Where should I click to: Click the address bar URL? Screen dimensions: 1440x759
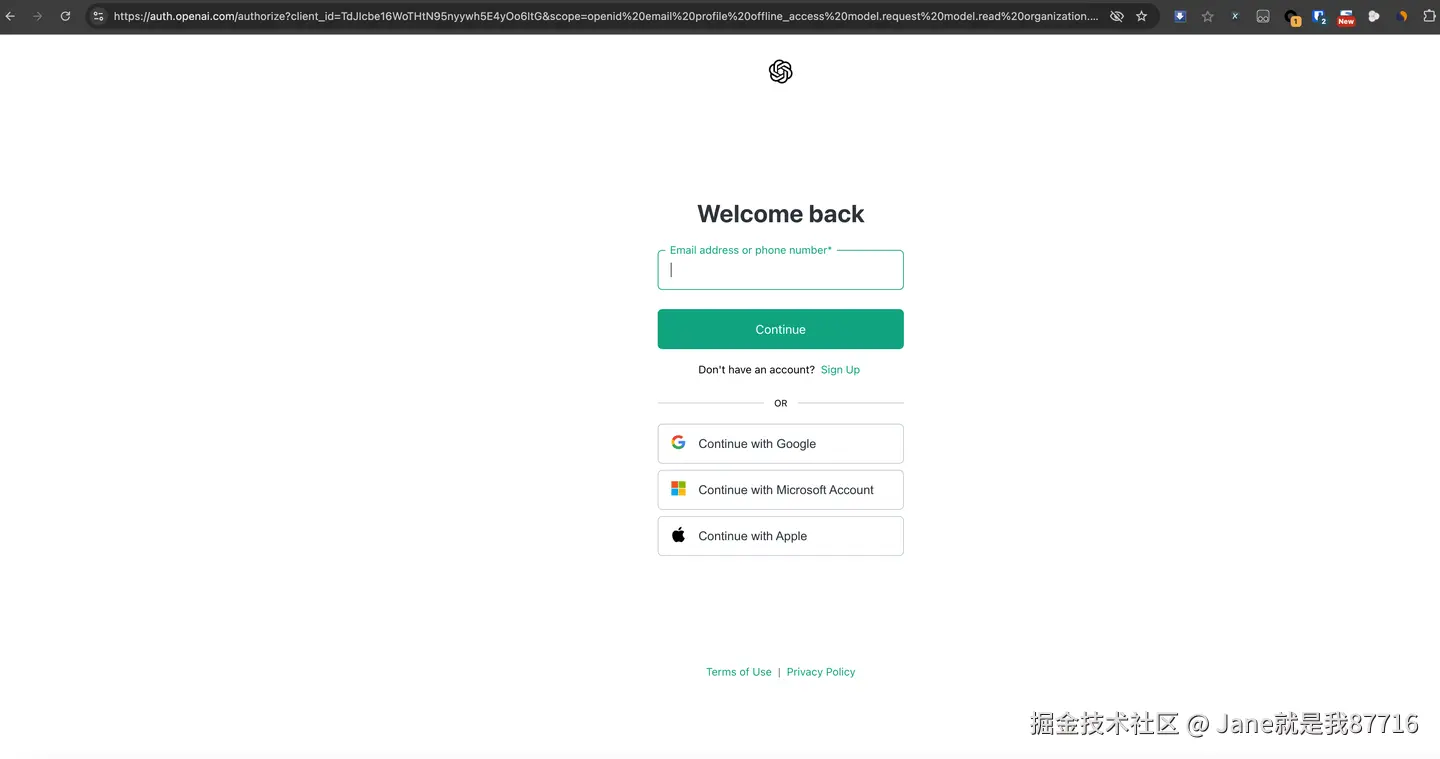click(605, 16)
